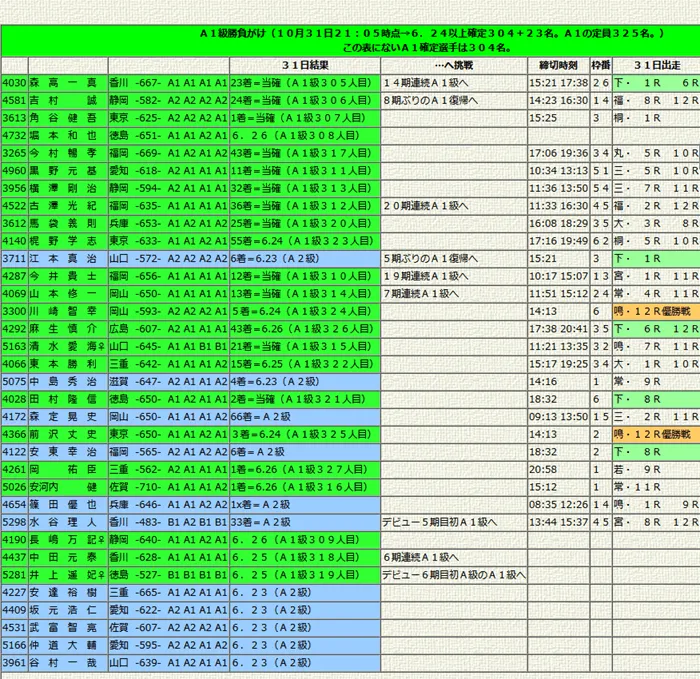Click the …へ挑戦 column header
Viewport: 700px width, 679px height.
(453, 65)
